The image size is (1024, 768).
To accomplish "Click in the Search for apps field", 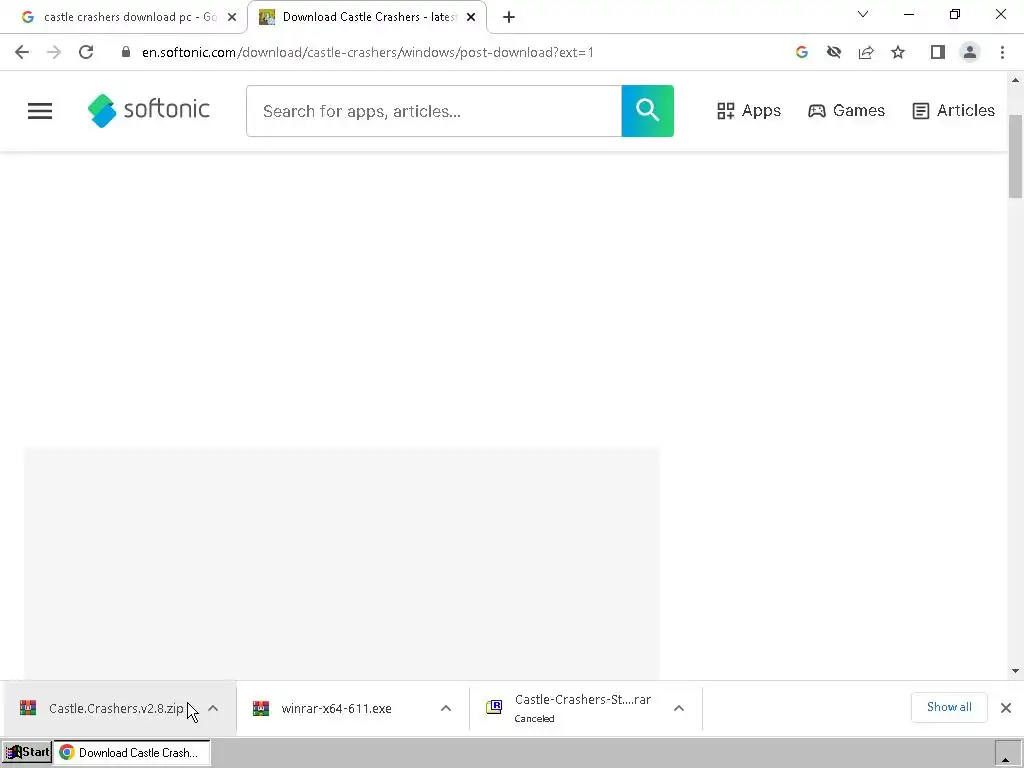I will coord(434,111).
